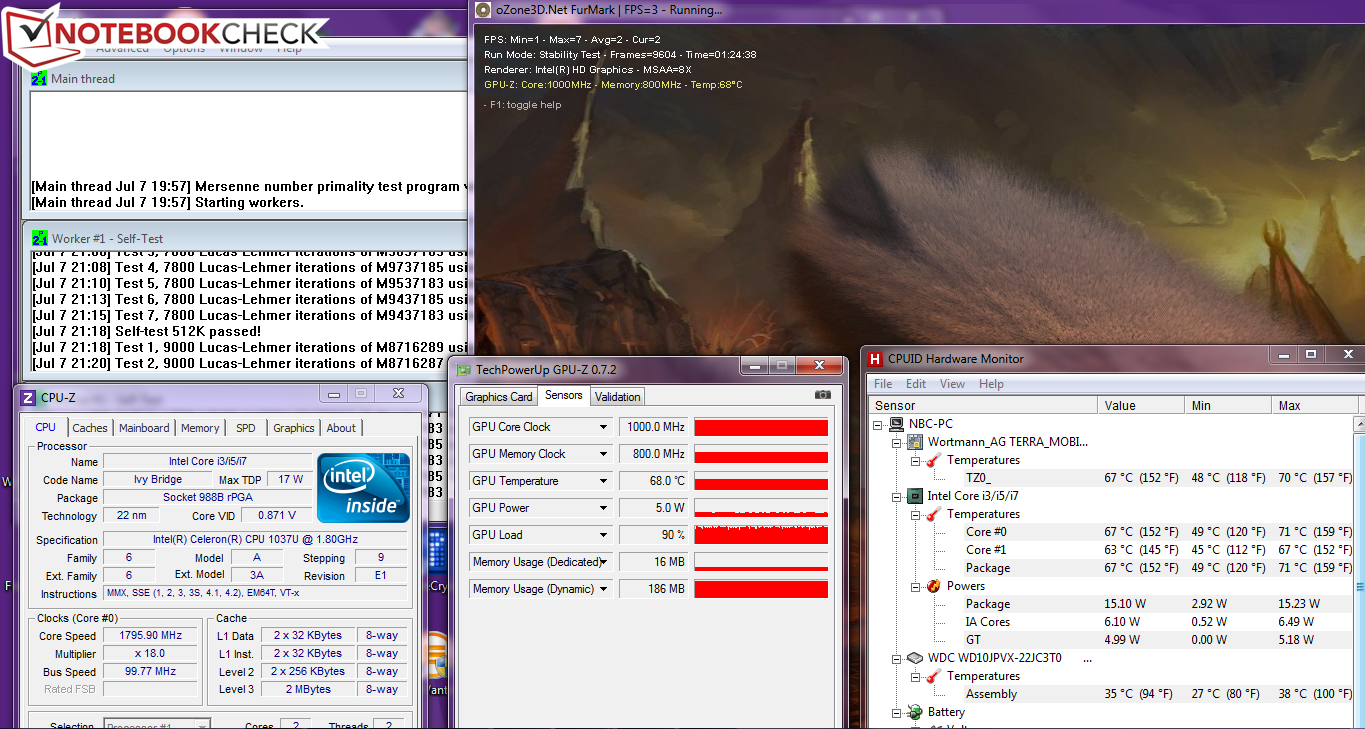Click the camera screenshot icon in GPU-Z

[823, 395]
